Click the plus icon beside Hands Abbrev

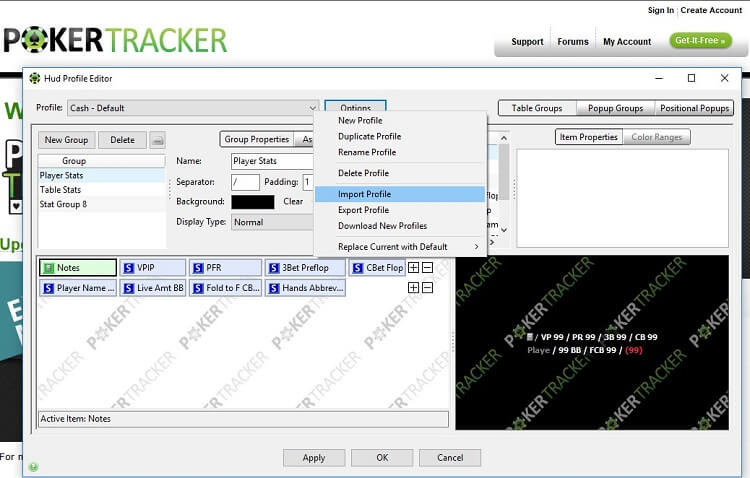coord(414,287)
